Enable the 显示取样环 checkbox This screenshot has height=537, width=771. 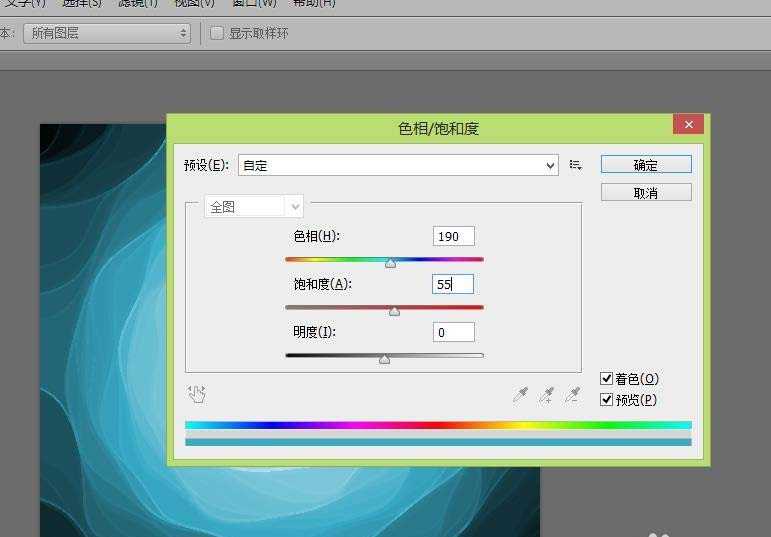pyautogui.click(x=217, y=33)
